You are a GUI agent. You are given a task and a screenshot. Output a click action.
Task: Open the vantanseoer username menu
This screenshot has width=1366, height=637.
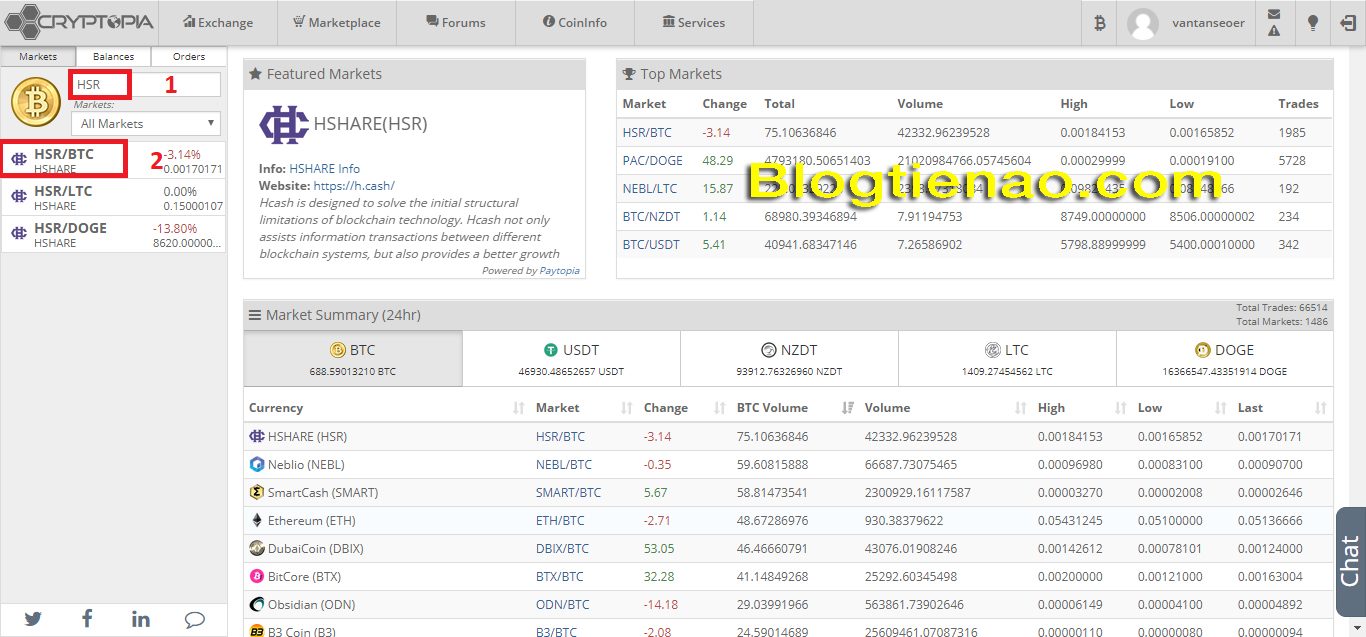1208,23
